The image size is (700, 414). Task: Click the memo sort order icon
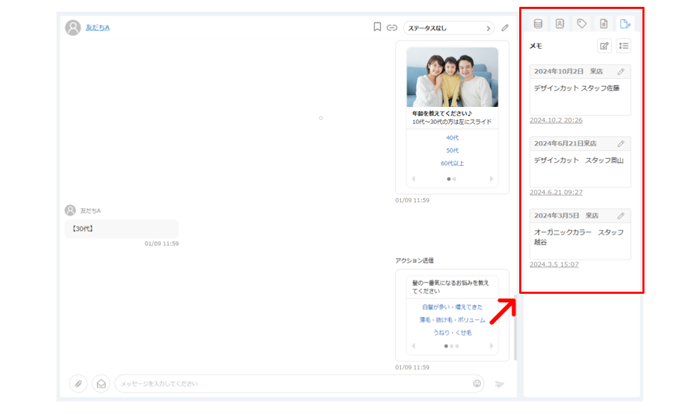(x=624, y=46)
